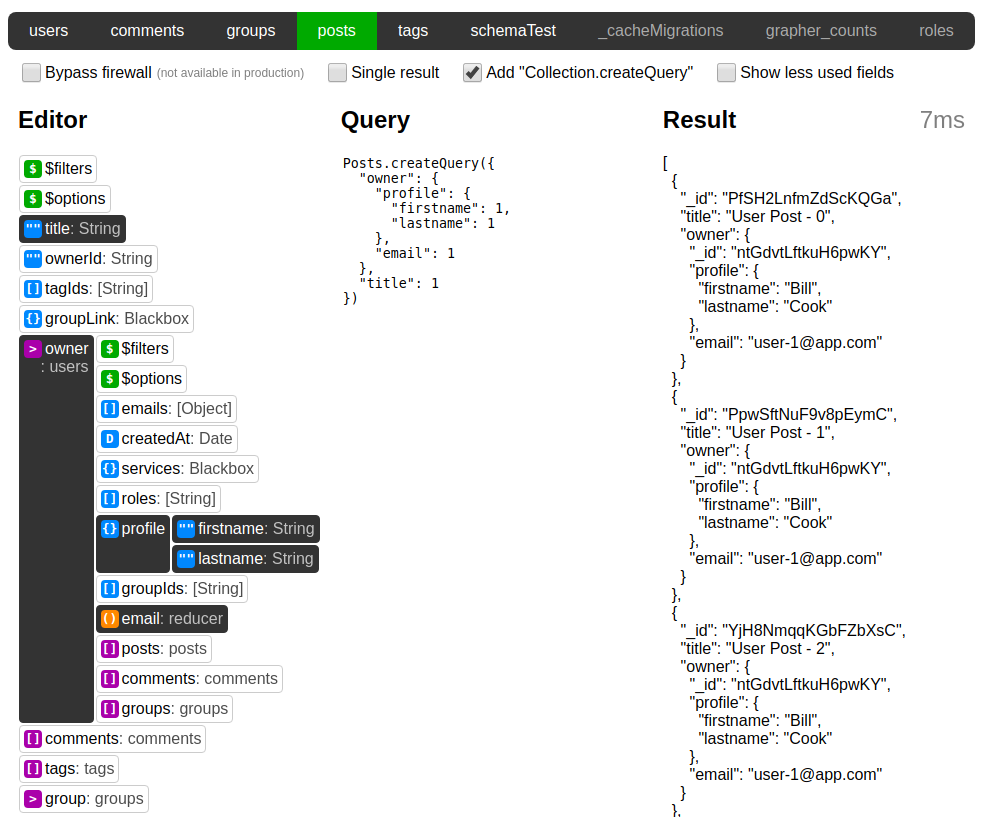The width and height of the screenshot is (981, 817).
Task: Open the _cacheMigrations tab
Action: 661,31
